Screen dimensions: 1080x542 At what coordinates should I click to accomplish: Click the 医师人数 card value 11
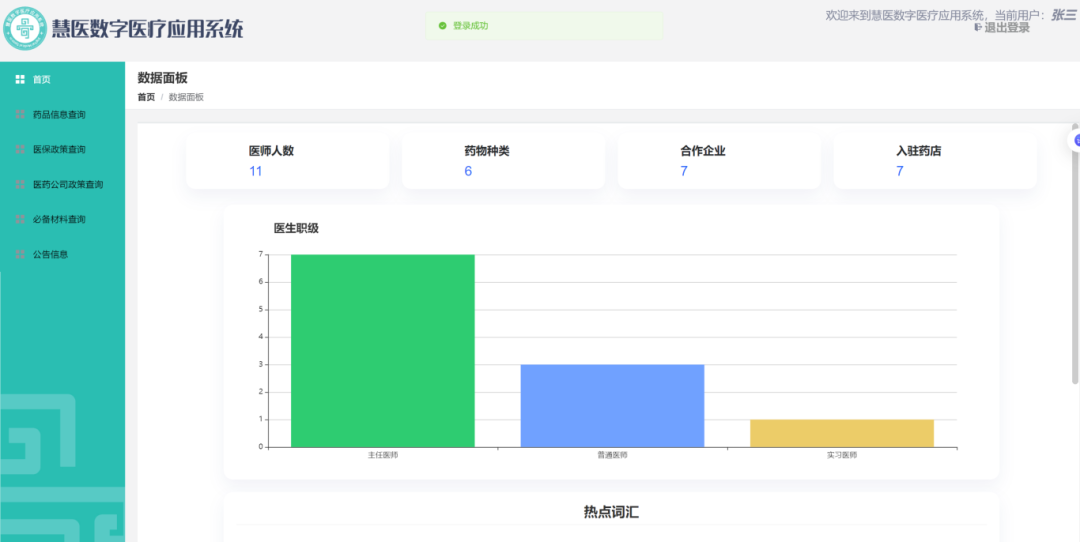[256, 171]
